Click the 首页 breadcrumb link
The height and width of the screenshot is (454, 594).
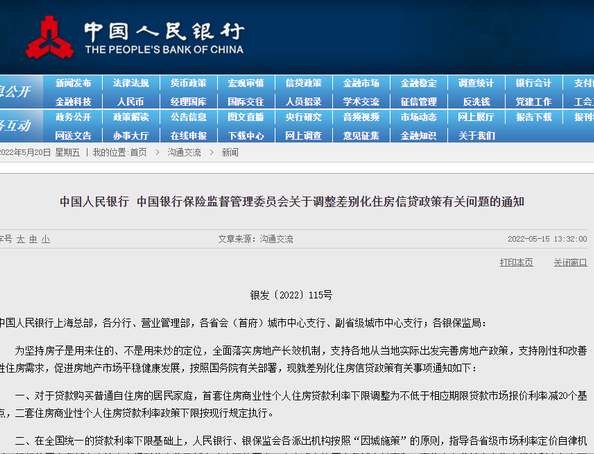click(139, 152)
